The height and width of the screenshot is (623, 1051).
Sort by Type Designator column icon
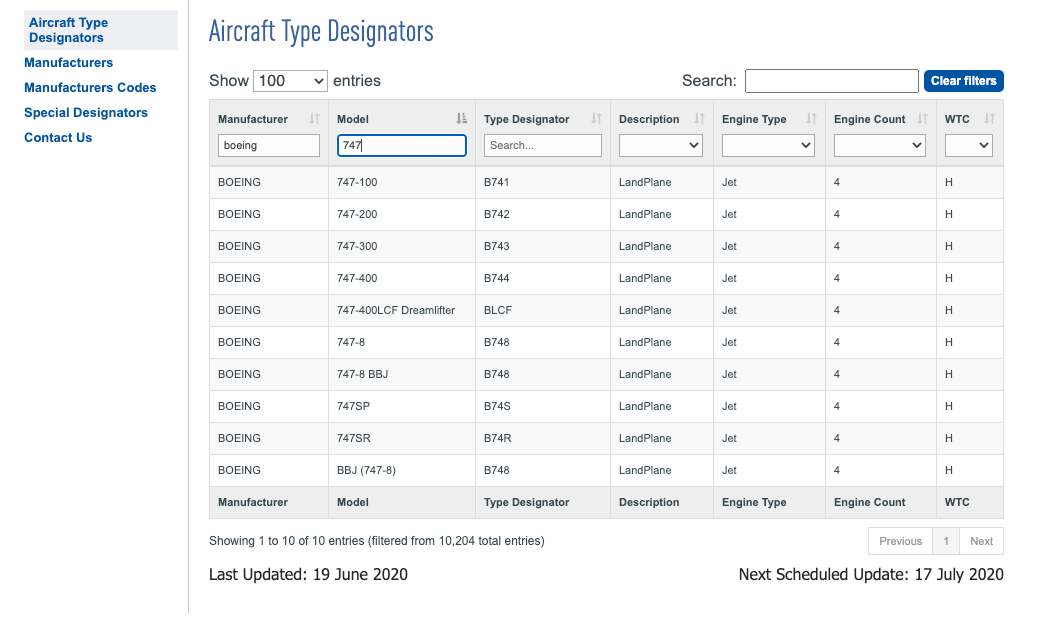pyautogui.click(x=596, y=119)
